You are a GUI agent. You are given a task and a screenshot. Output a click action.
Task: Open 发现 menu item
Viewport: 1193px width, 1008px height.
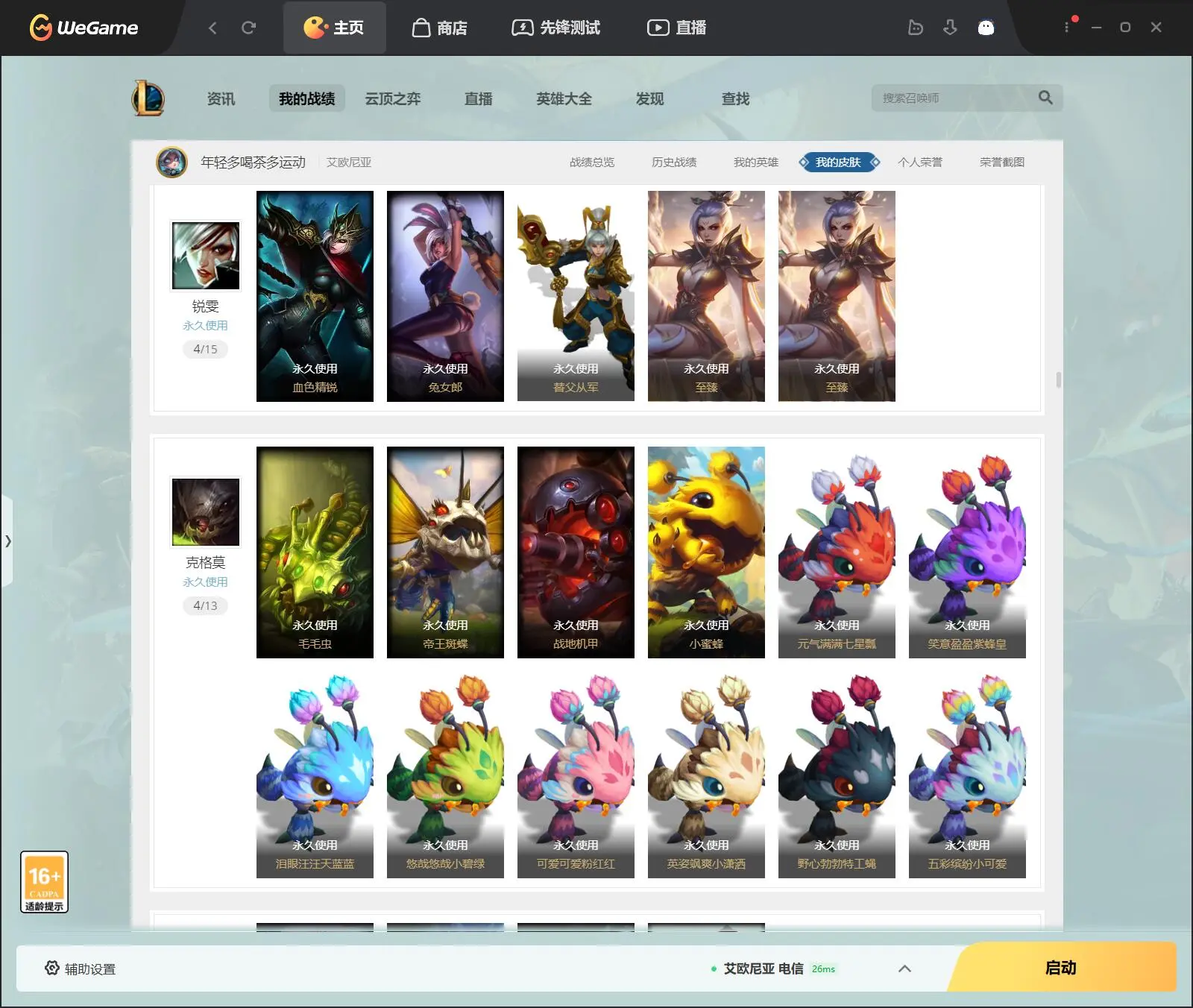[649, 98]
